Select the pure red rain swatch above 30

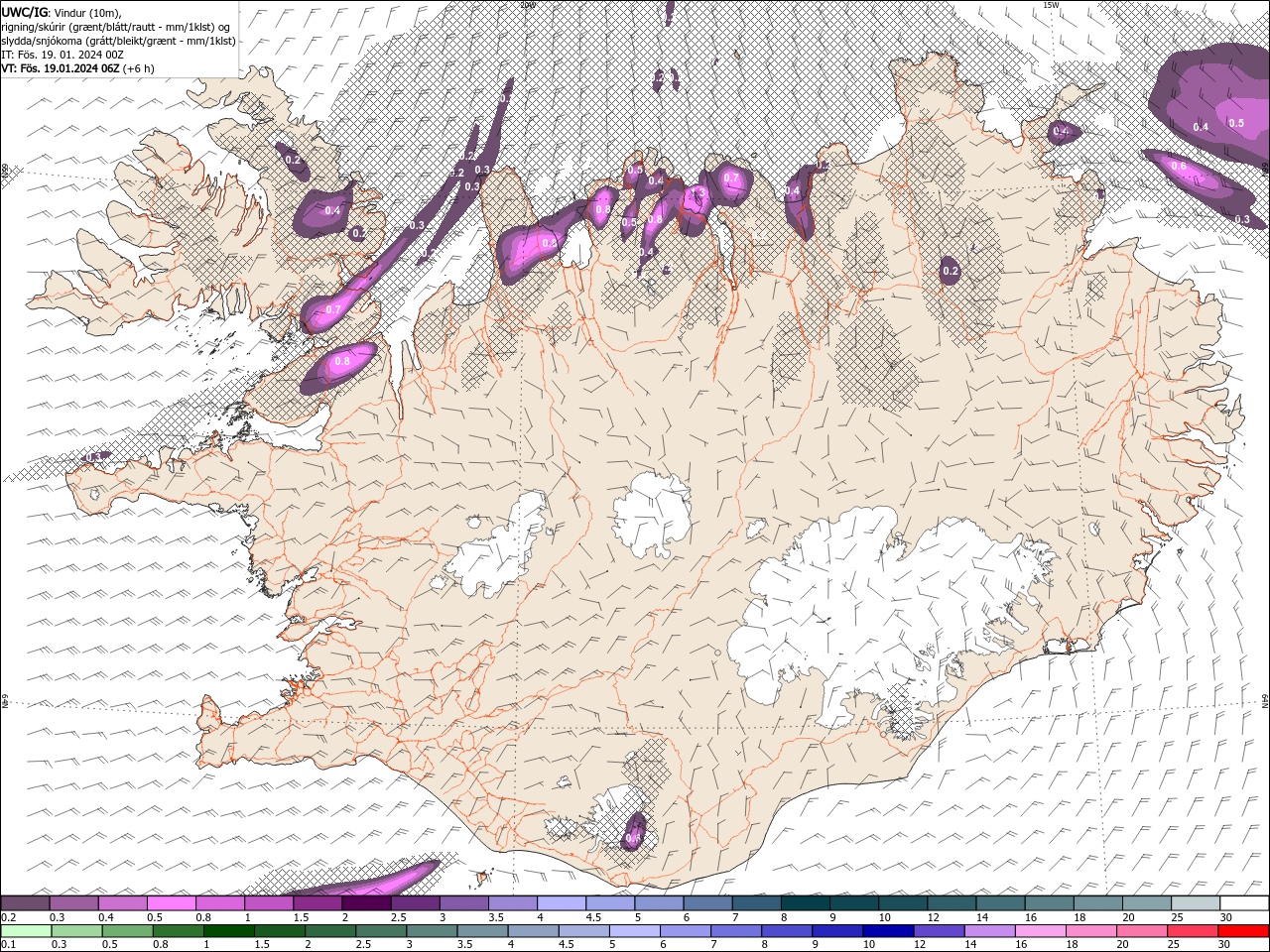click(x=1242, y=931)
